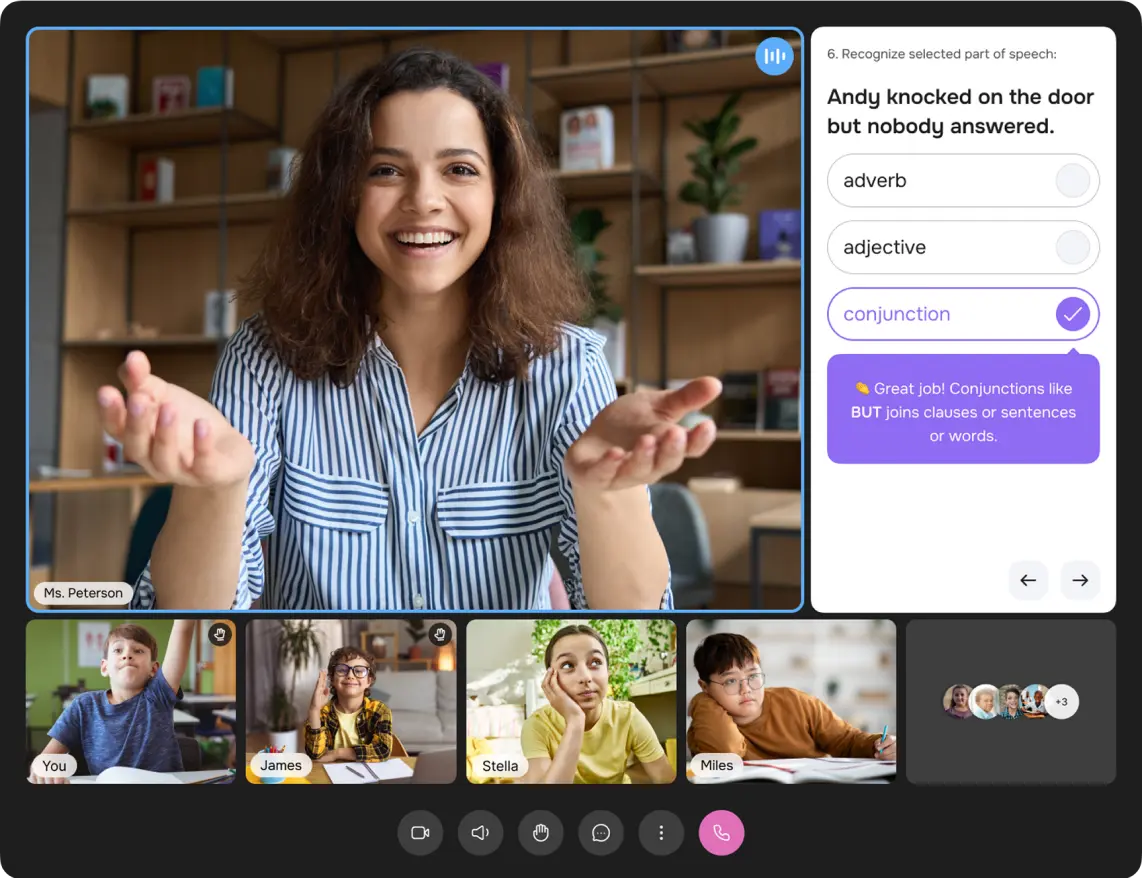Click the Great job feedback tooltip
Screen dimensions: 1142x878
click(963, 411)
